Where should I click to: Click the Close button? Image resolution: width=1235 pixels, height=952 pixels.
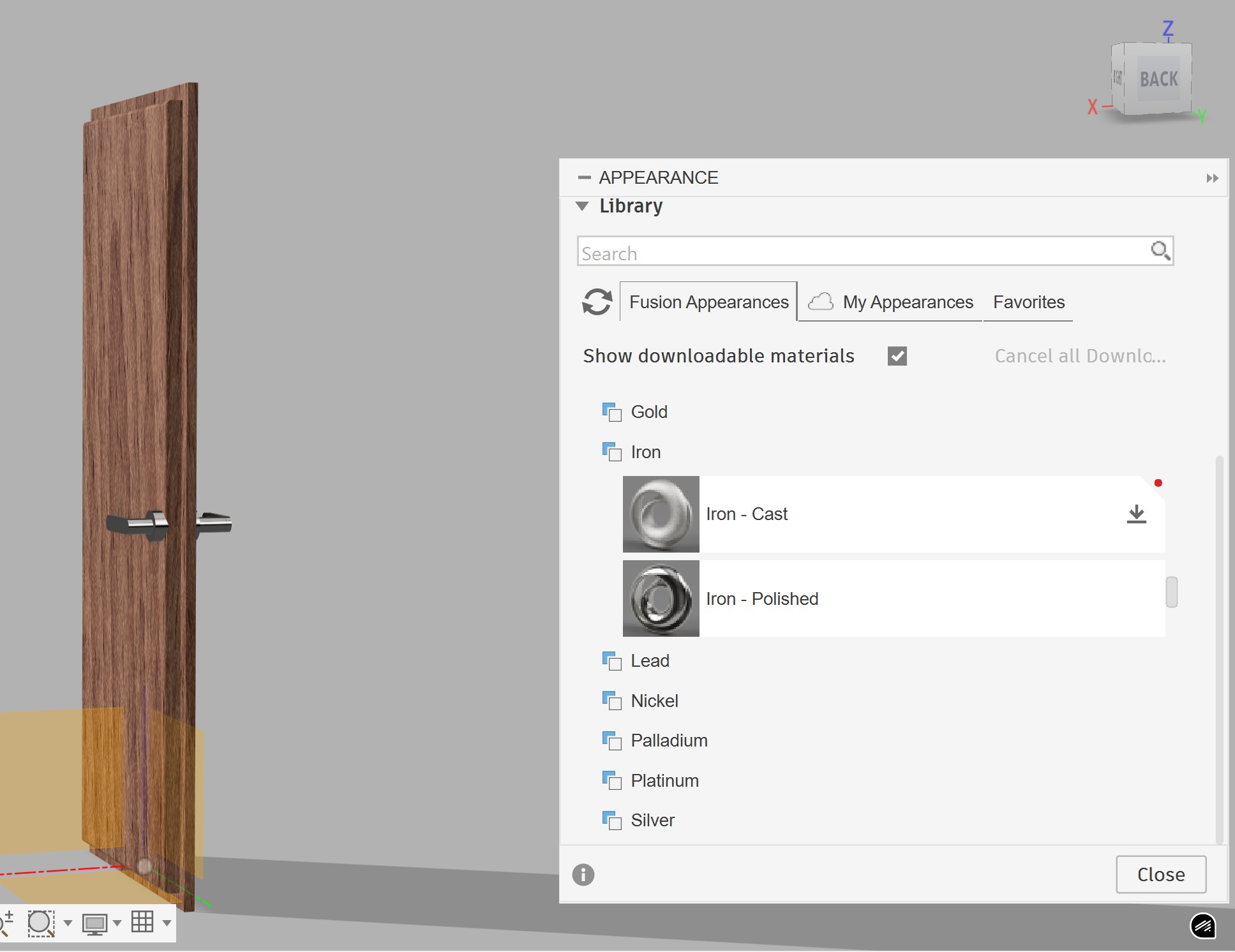click(x=1160, y=874)
